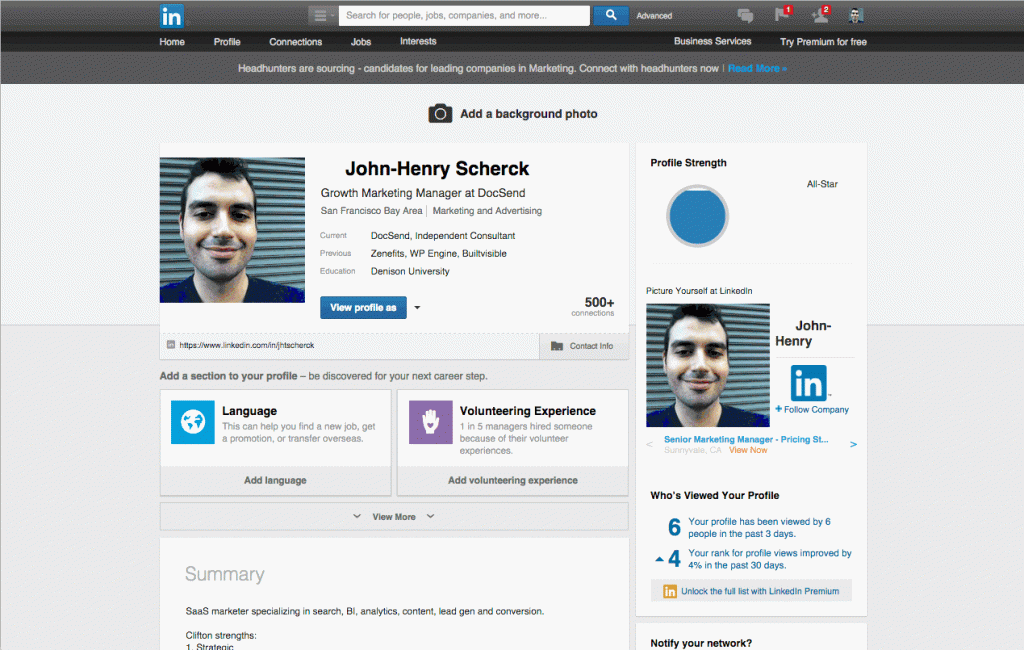1024x650 pixels.
Task: Open the Contact Info panel
Action: (x=584, y=346)
